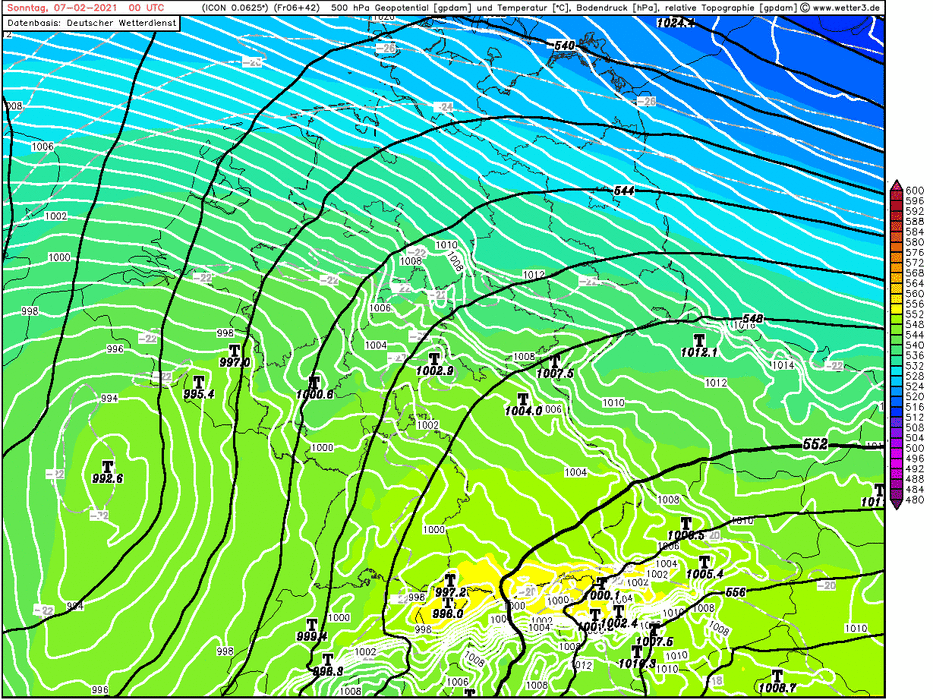Select the T symbol above 995.4
This screenshot has width=933, height=700.
click(199, 381)
